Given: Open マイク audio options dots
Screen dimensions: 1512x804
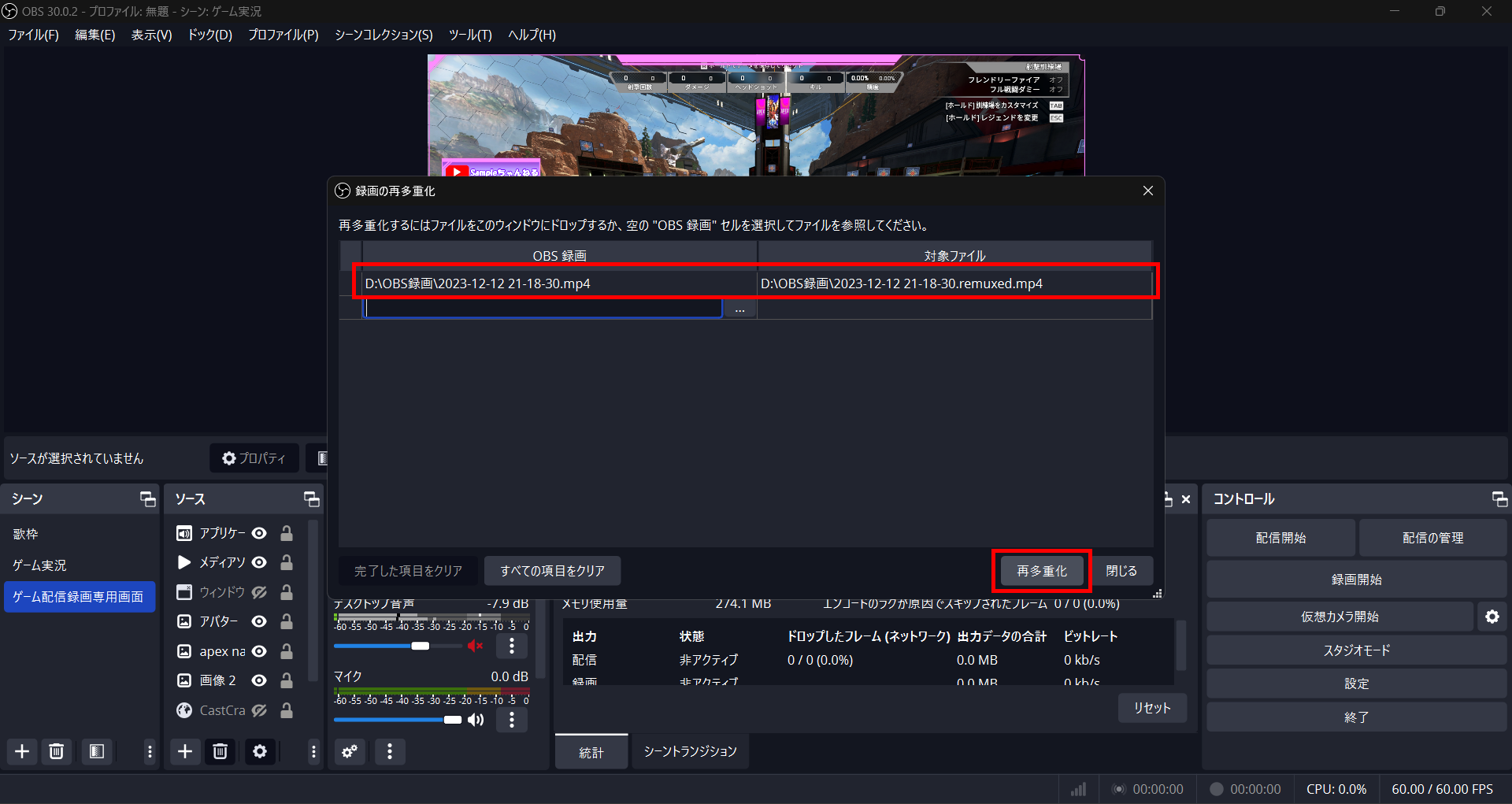Looking at the screenshot, I should pyautogui.click(x=512, y=720).
